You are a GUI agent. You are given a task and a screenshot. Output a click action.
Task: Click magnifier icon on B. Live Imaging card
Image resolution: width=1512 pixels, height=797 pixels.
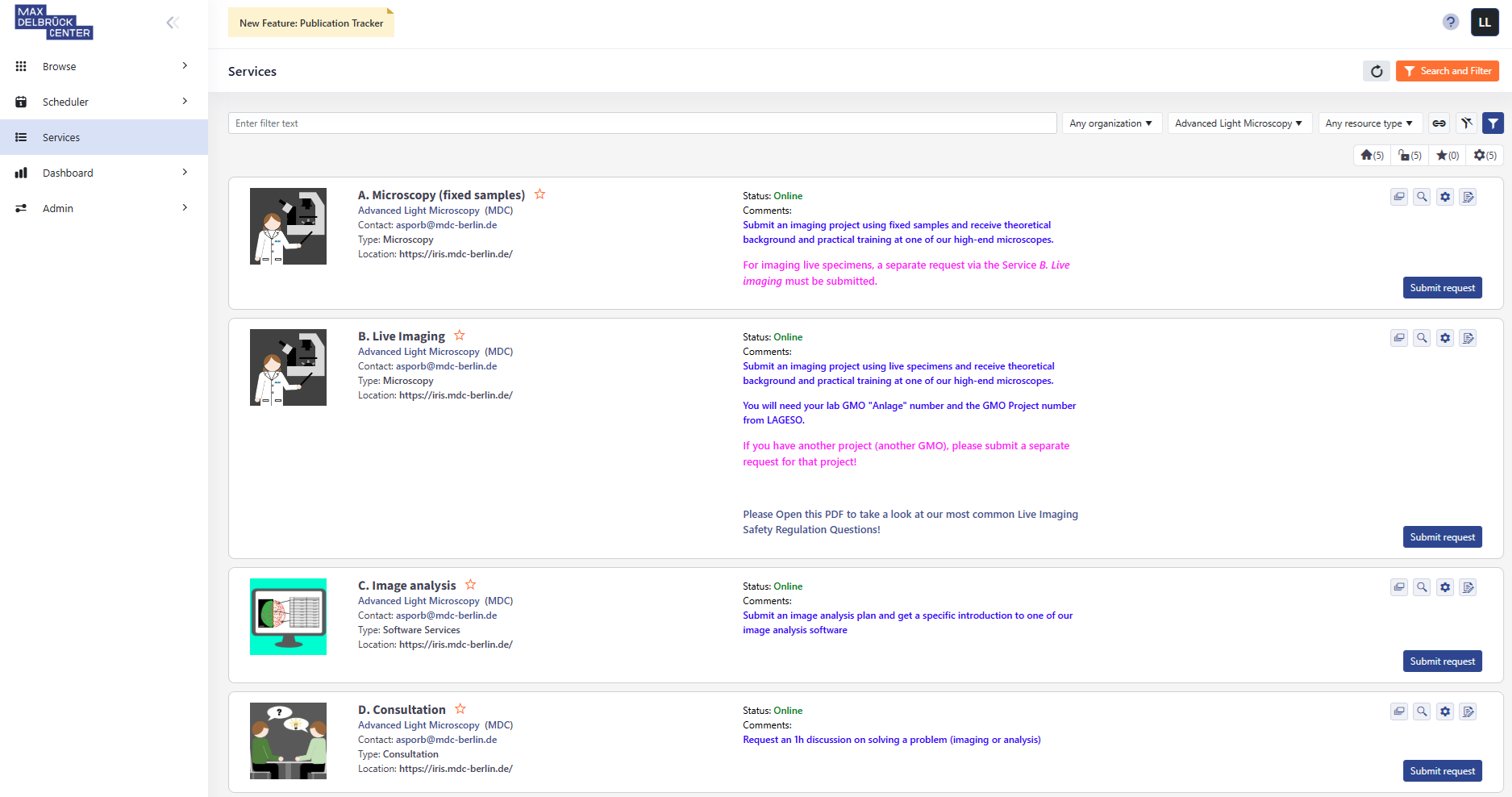(x=1422, y=338)
